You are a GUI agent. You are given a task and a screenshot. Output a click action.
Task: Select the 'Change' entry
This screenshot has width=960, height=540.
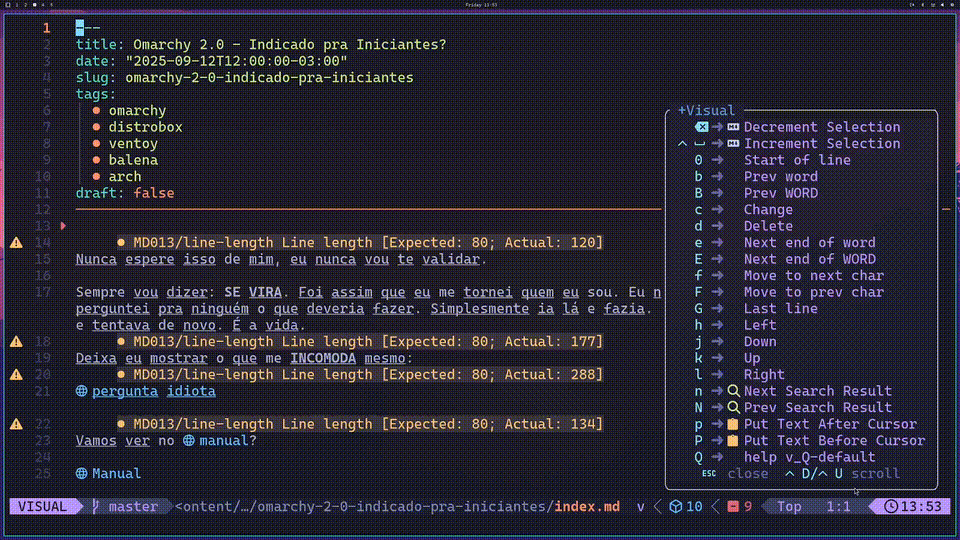point(768,210)
